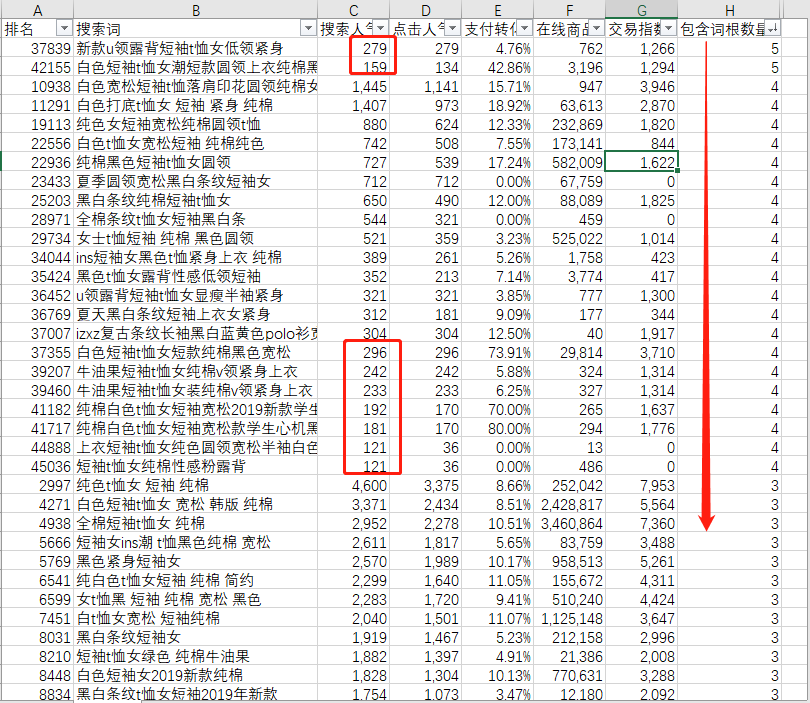The width and height of the screenshot is (810, 703).
Task: Select cell 黑白条纹纯棉短袖t恤女
Action: pos(195,200)
